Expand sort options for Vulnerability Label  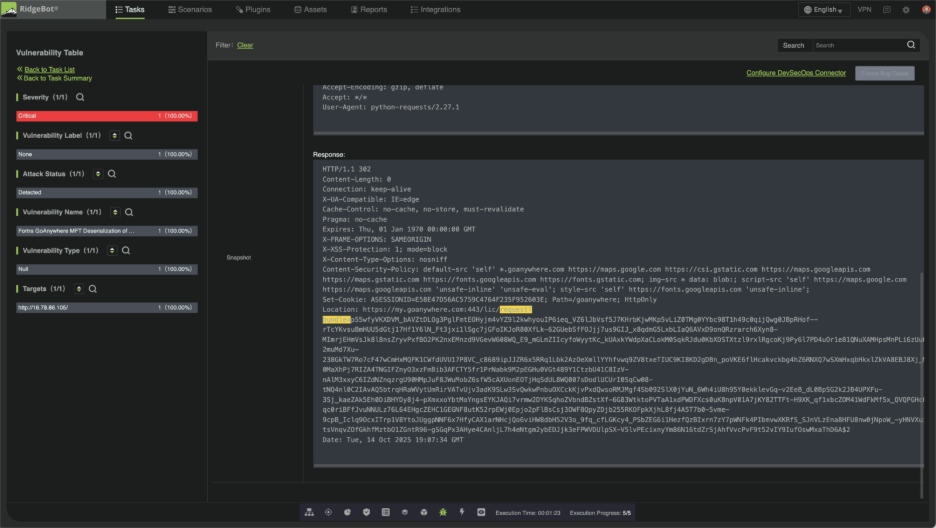coord(114,135)
